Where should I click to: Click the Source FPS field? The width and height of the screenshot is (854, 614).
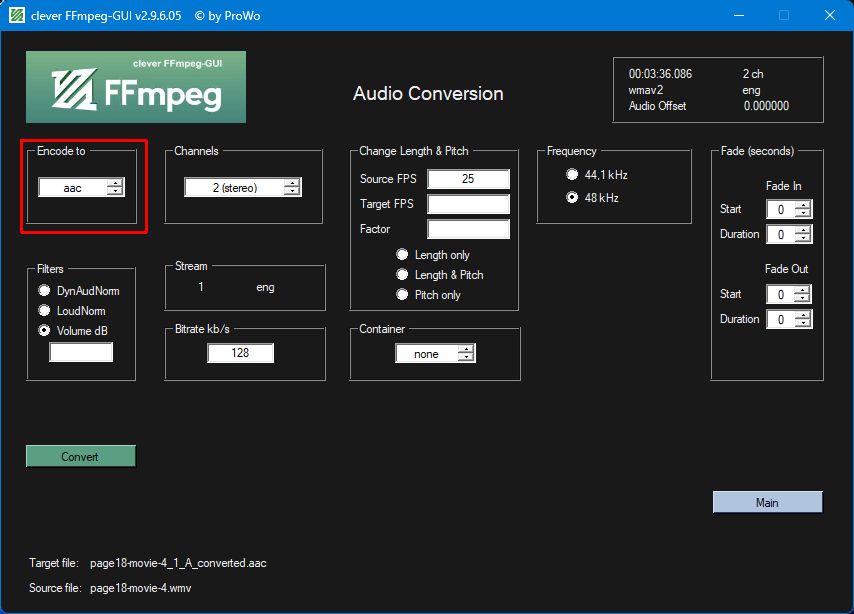tap(468, 179)
